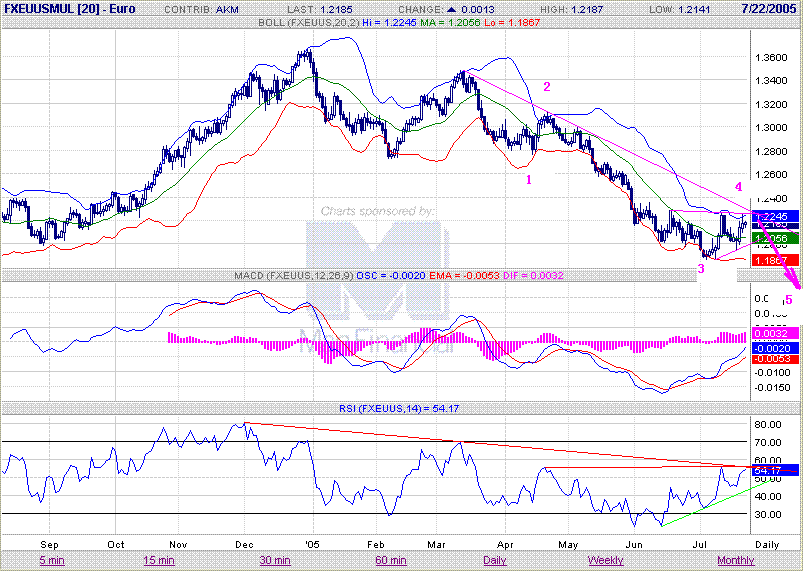Viewport: 803px width, 571px height.
Task: Click the blue -0.0020 MACD tag
Action: [775, 348]
